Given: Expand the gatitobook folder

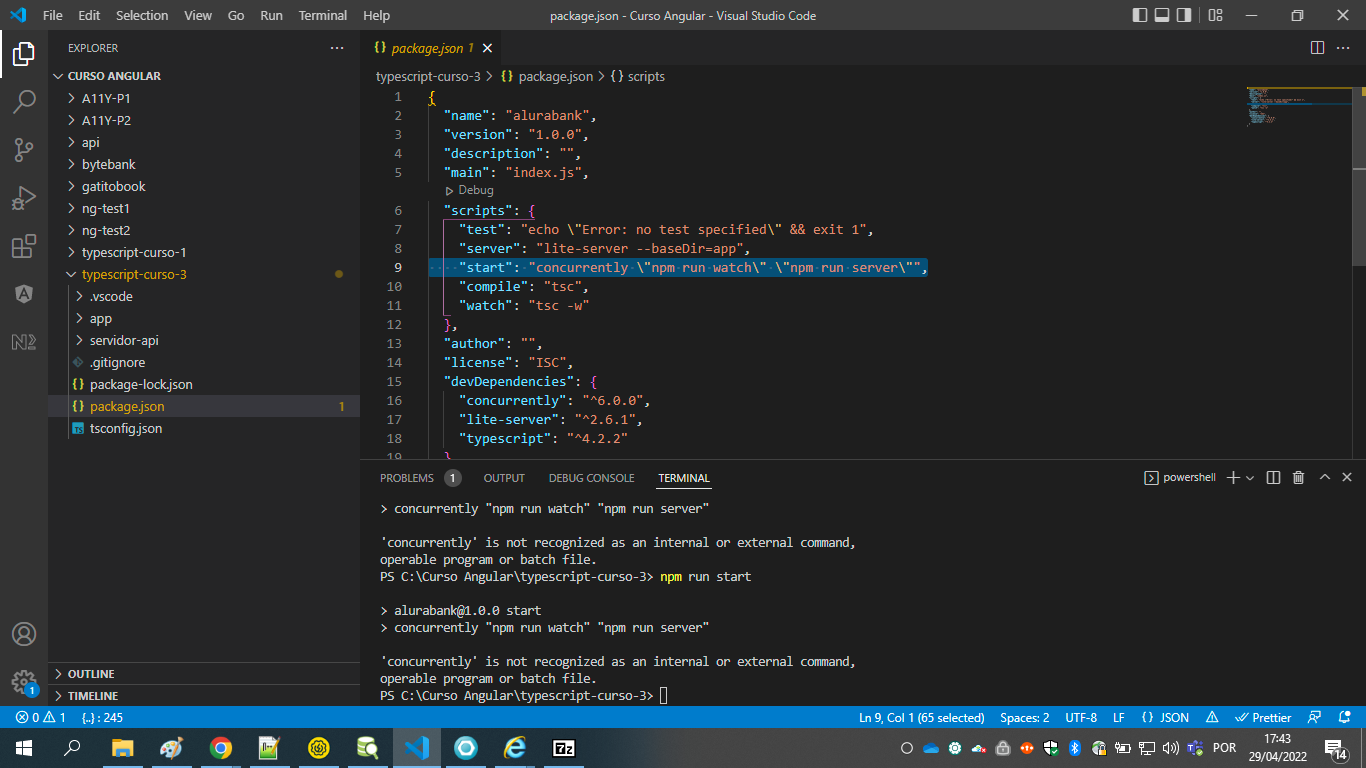Looking at the screenshot, I should [x=204, y=186].
